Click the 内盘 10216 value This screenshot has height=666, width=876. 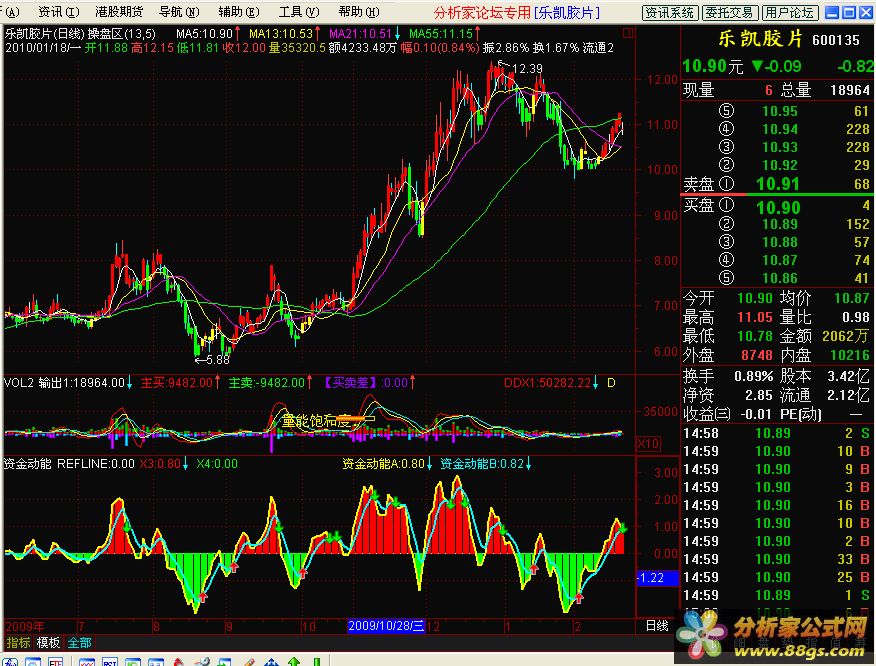click(x=850, y=355)
